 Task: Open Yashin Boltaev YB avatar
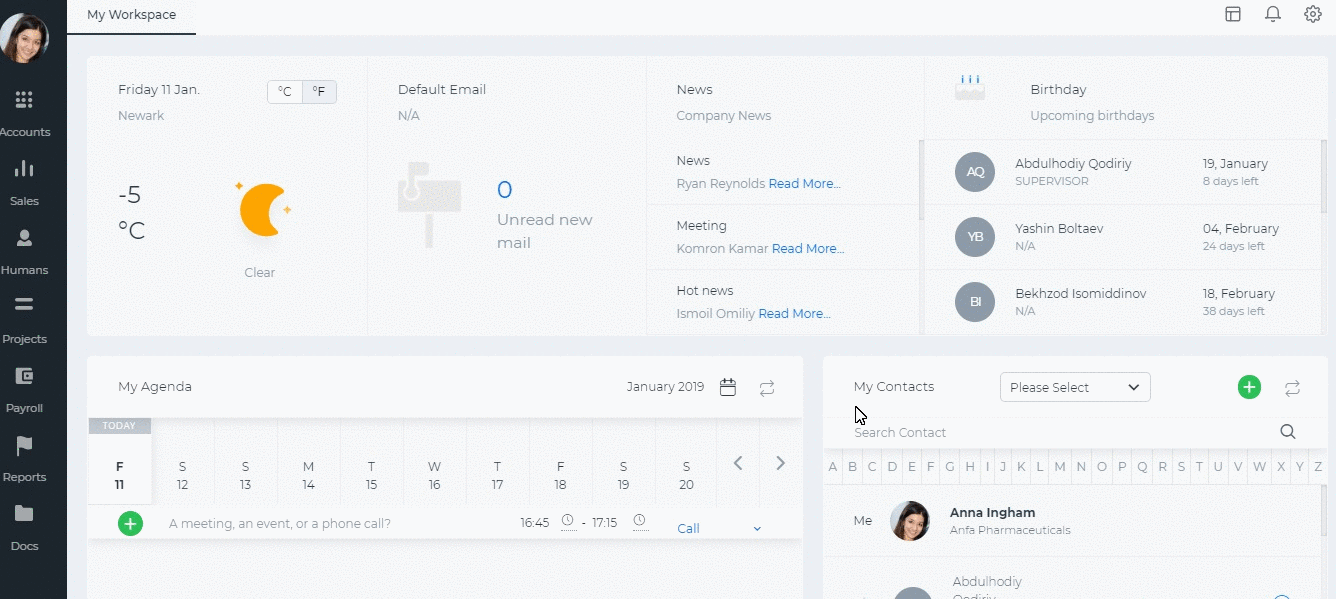click(x=975, y=237)
